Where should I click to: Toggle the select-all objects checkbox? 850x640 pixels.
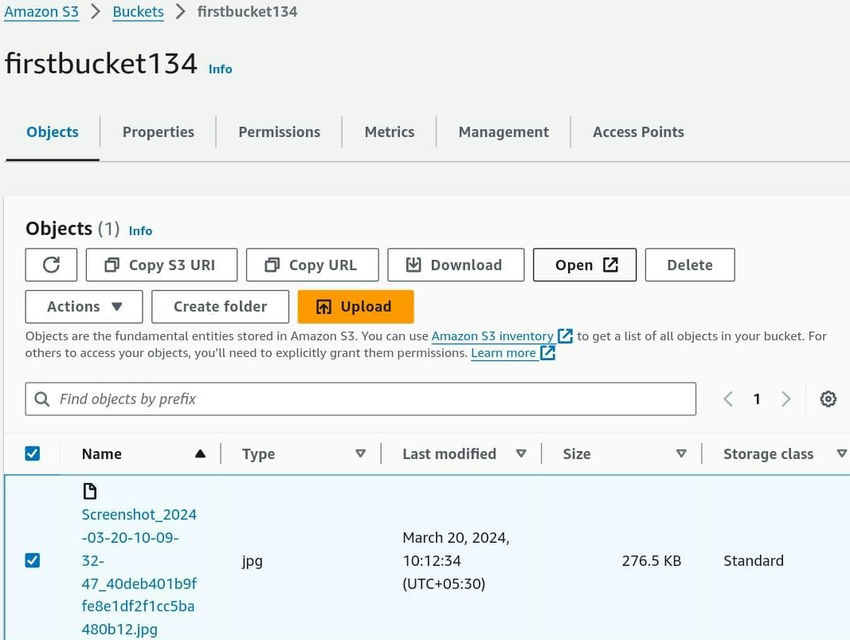click(x=32, y=454)
